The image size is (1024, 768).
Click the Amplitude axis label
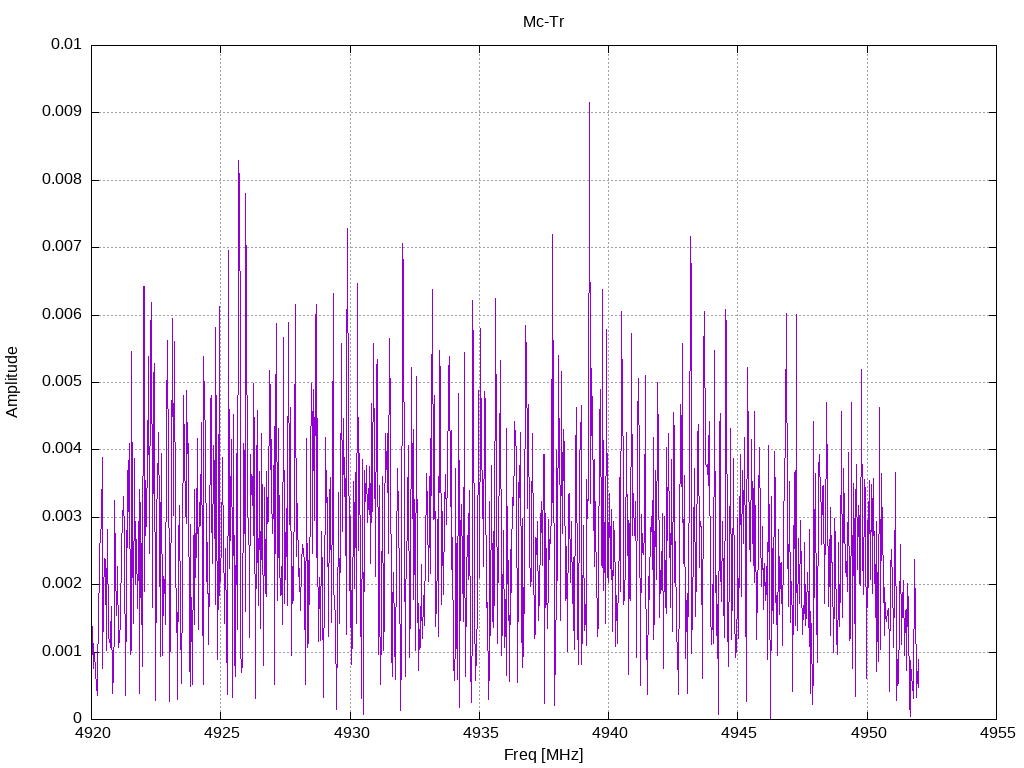click(12, 382)
